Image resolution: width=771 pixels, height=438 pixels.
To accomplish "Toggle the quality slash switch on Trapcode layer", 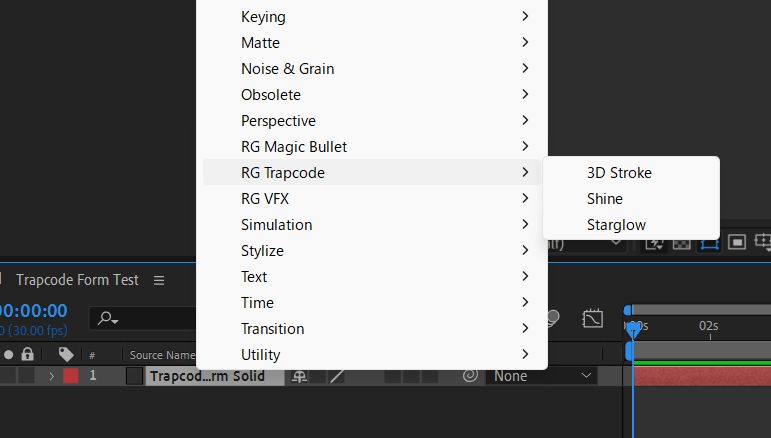I will click(x=337, y=376).
